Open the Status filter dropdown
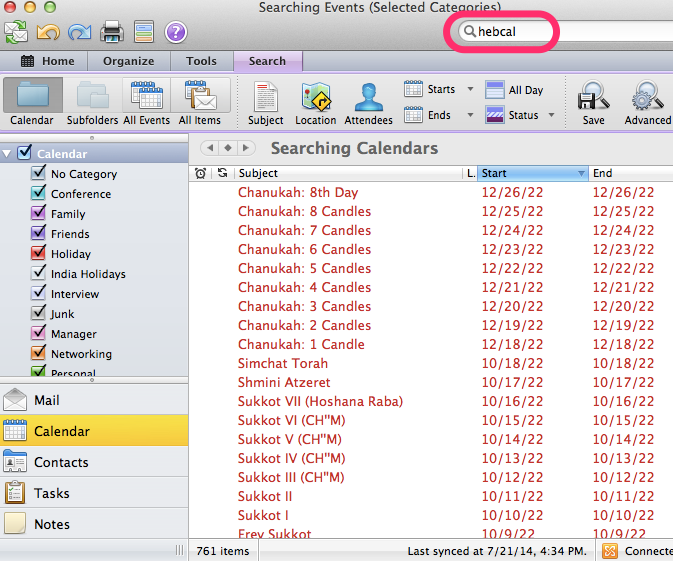 pyautogui.click(x=552, y=115)
